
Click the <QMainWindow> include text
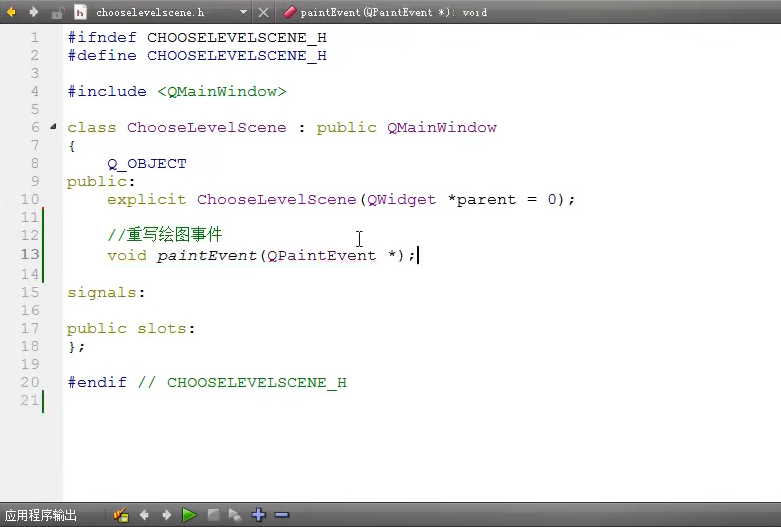tap(222, 91)
